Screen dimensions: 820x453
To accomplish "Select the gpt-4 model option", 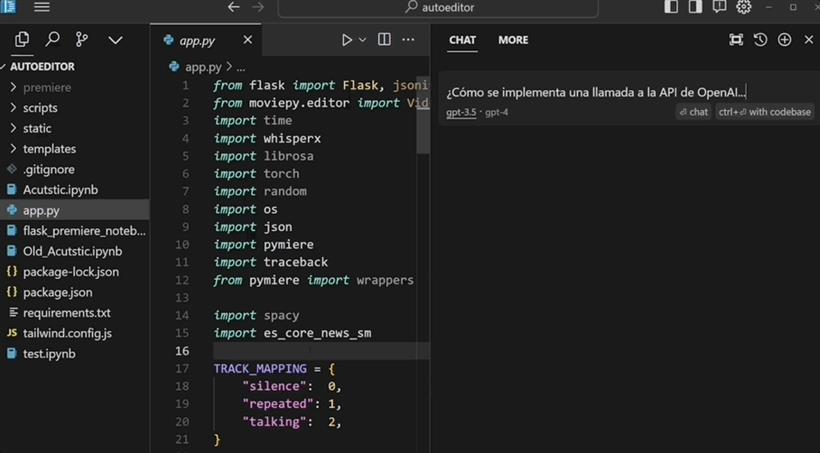I will pyautogui.click(x=496, y=112).
